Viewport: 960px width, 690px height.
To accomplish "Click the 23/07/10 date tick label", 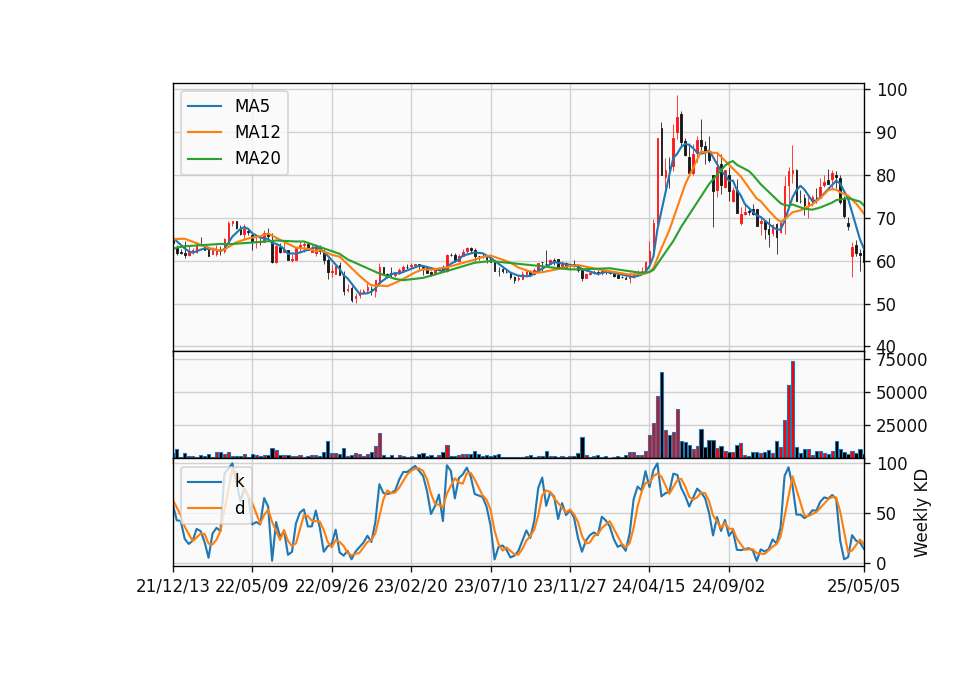I will 490,586.
